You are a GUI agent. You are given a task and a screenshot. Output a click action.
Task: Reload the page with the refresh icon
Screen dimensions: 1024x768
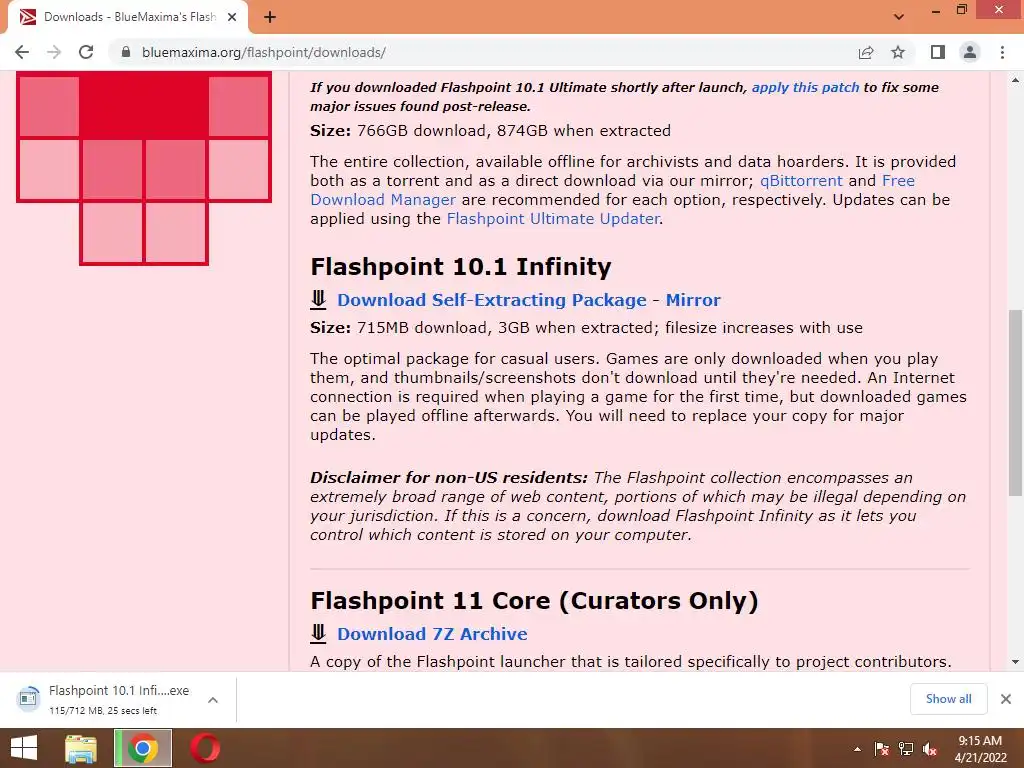pyautogui.click(x=86, y=52)
